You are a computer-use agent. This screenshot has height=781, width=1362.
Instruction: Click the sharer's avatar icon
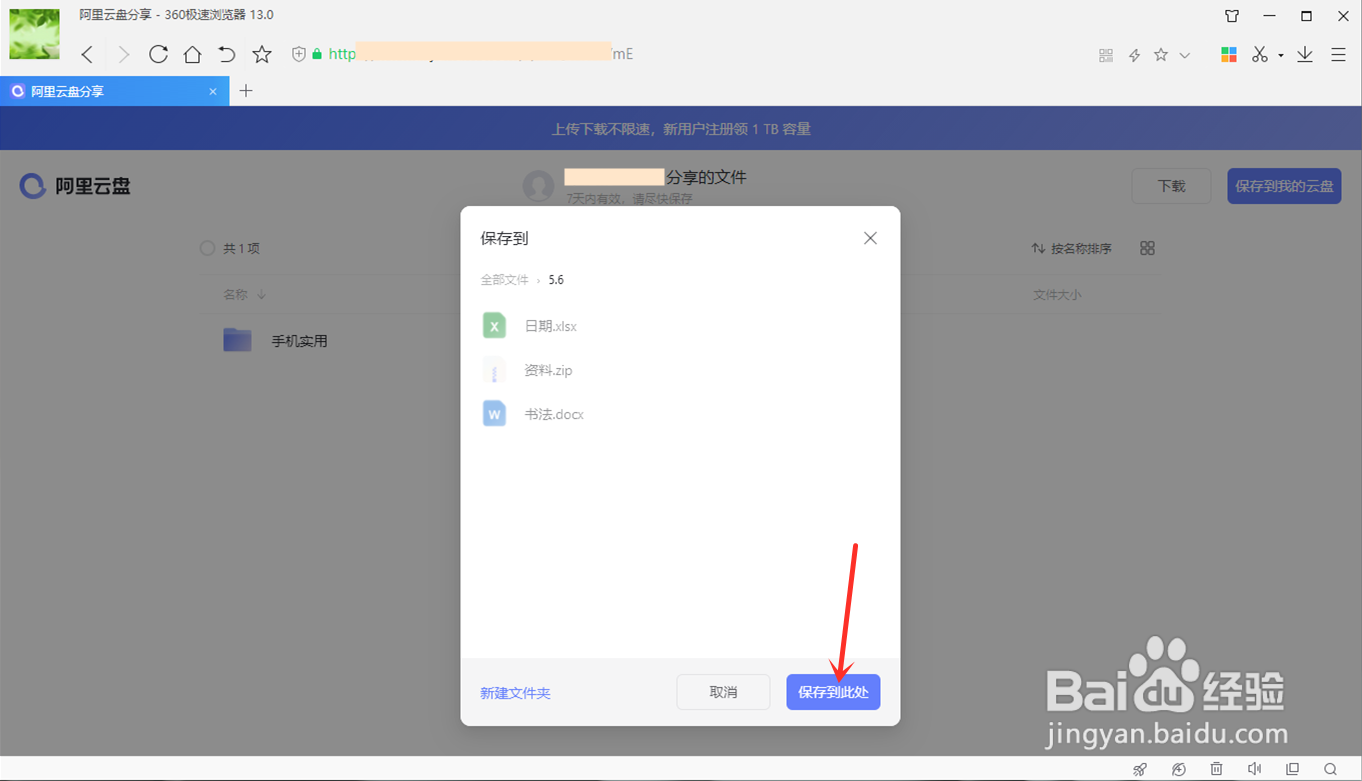(538, 185)
